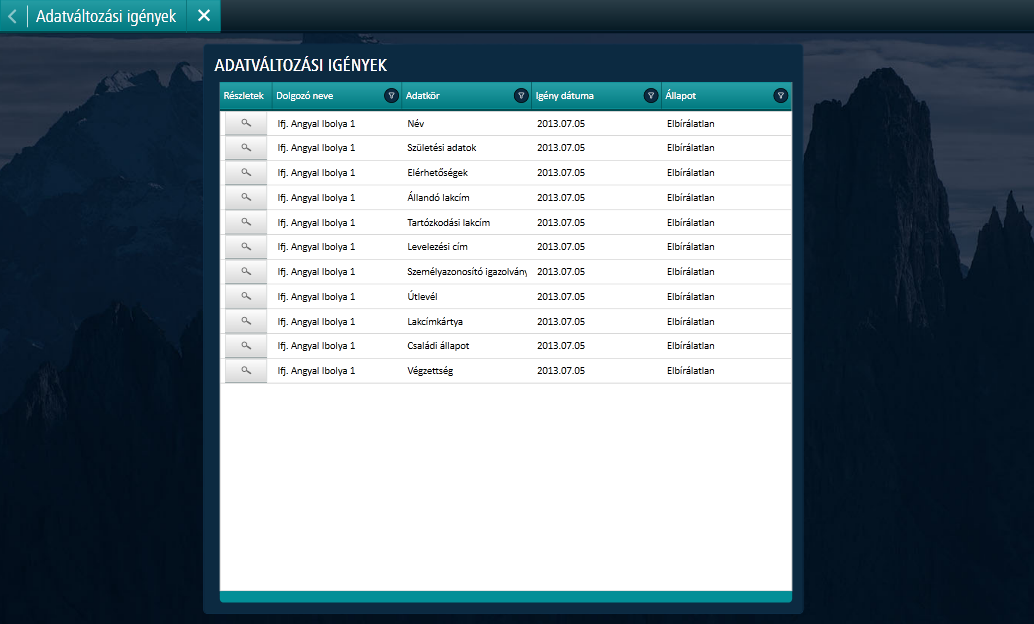
Task: Select the Családi állapot cell
Action: click(439, 346)
